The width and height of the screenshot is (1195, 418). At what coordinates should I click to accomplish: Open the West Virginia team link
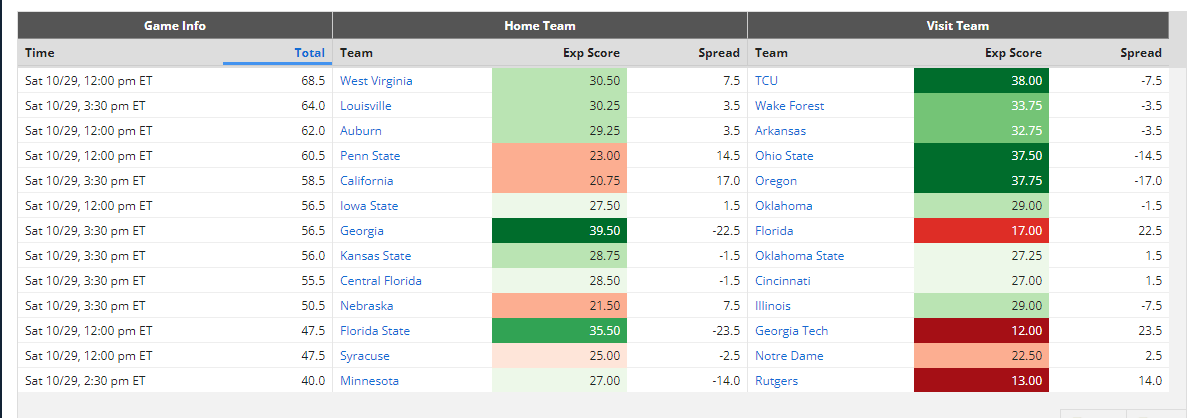click(x=376, y=81)
